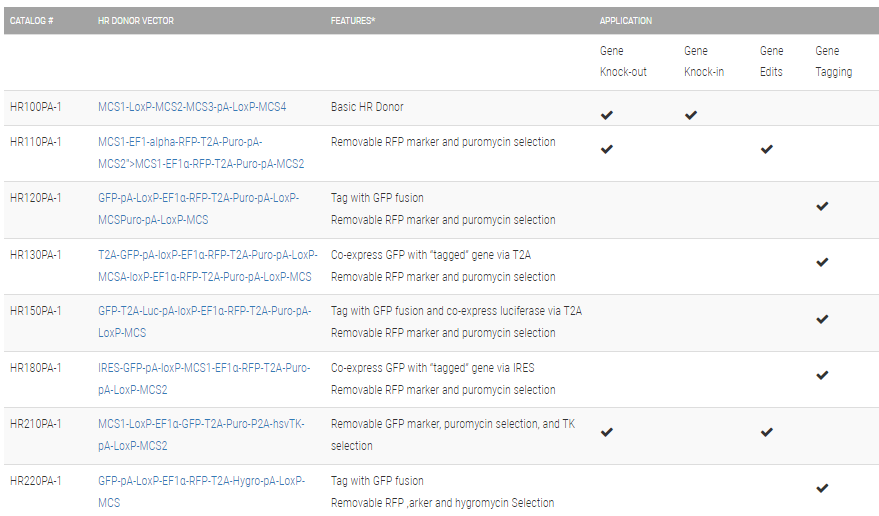Click the Gene Tagging checkmark for HR120PA-1
This screenshot has height=516, width=879.
(x=822, y=206)
